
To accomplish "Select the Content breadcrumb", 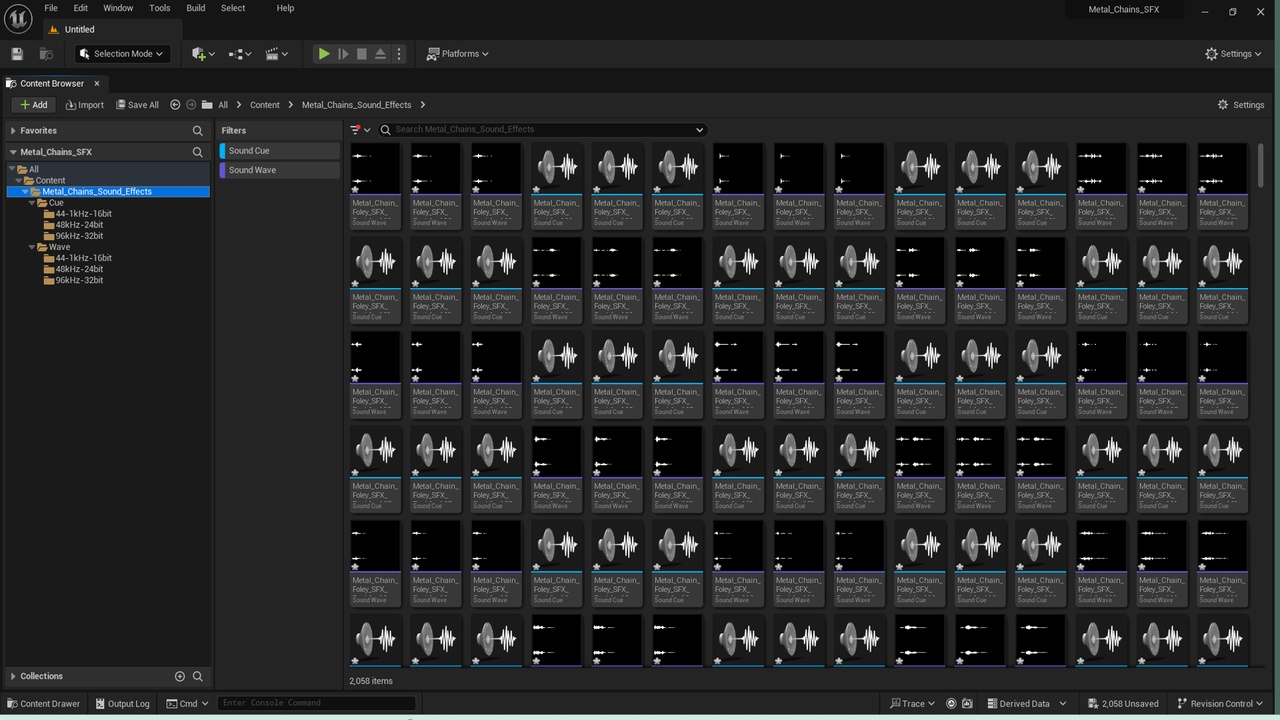I will pyautogui.click(x=265, y=105).
